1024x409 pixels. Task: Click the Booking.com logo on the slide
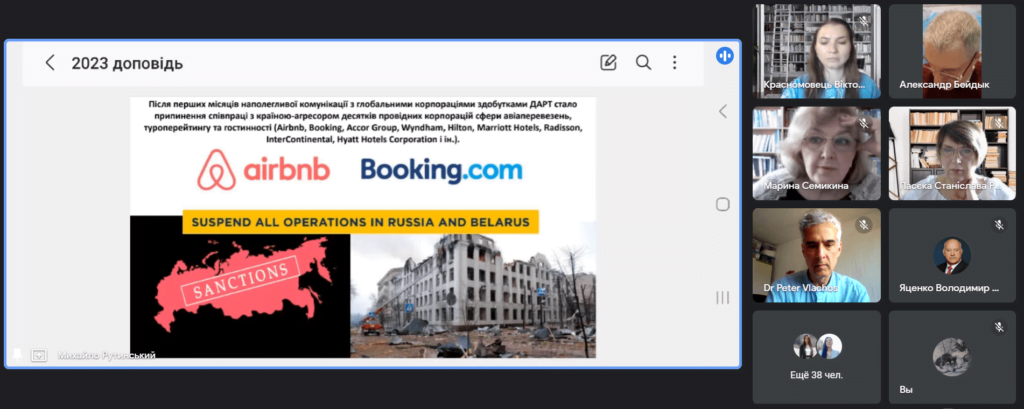coord(441,171)
